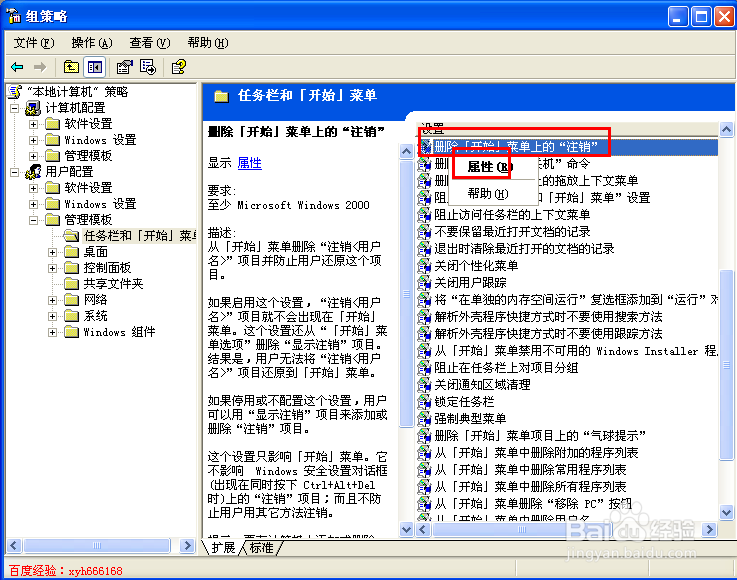Click description pane scroll down arrow
Image resolution: width=737 pixels, height=580 pixels.
point(406,530)
